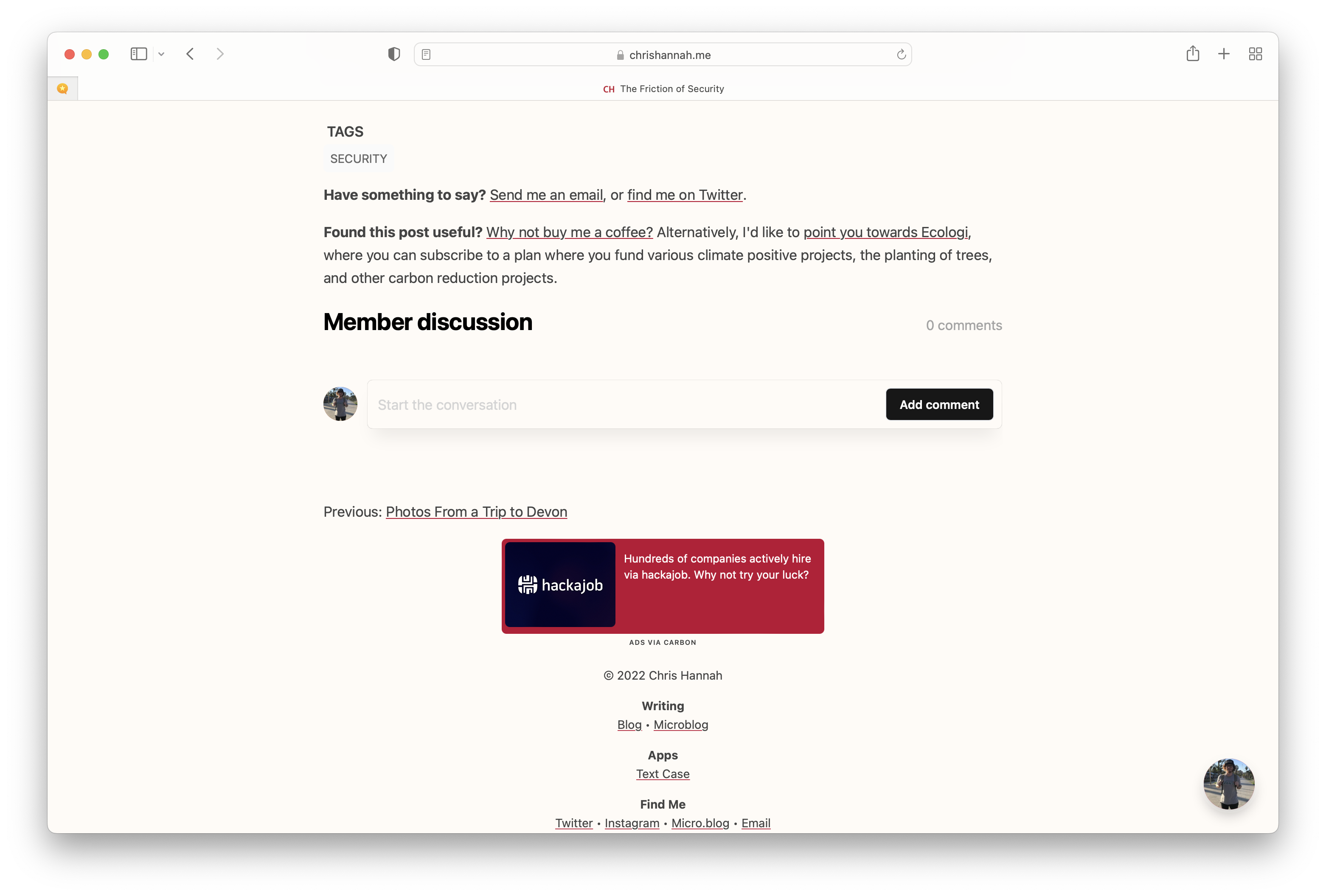
Task: Open Why not buy me a coffee link
Action: tap(570, 232)
